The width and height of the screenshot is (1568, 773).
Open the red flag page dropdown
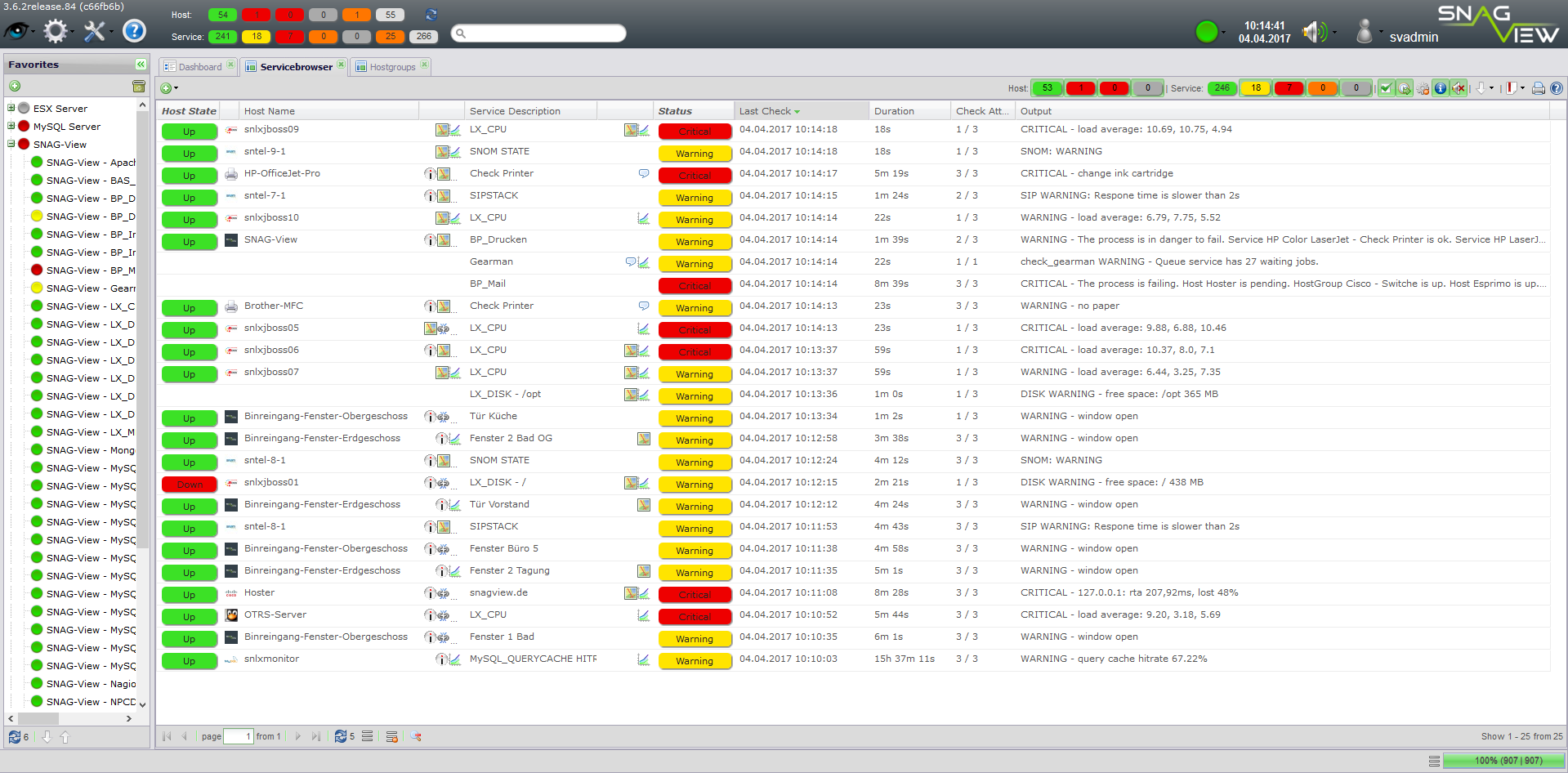pyautogui.click(x=1522, y=88)
